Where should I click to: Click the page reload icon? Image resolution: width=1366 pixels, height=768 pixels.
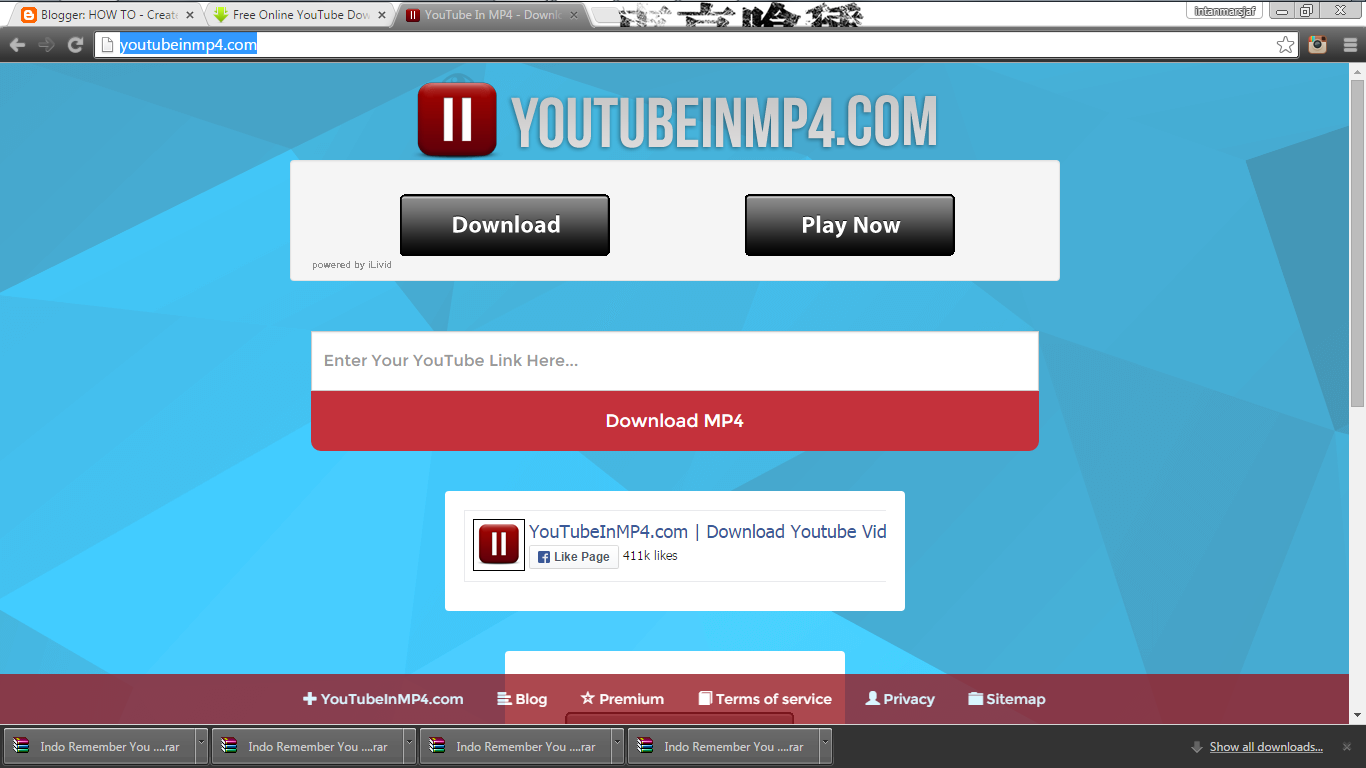[x=75, y=44]
